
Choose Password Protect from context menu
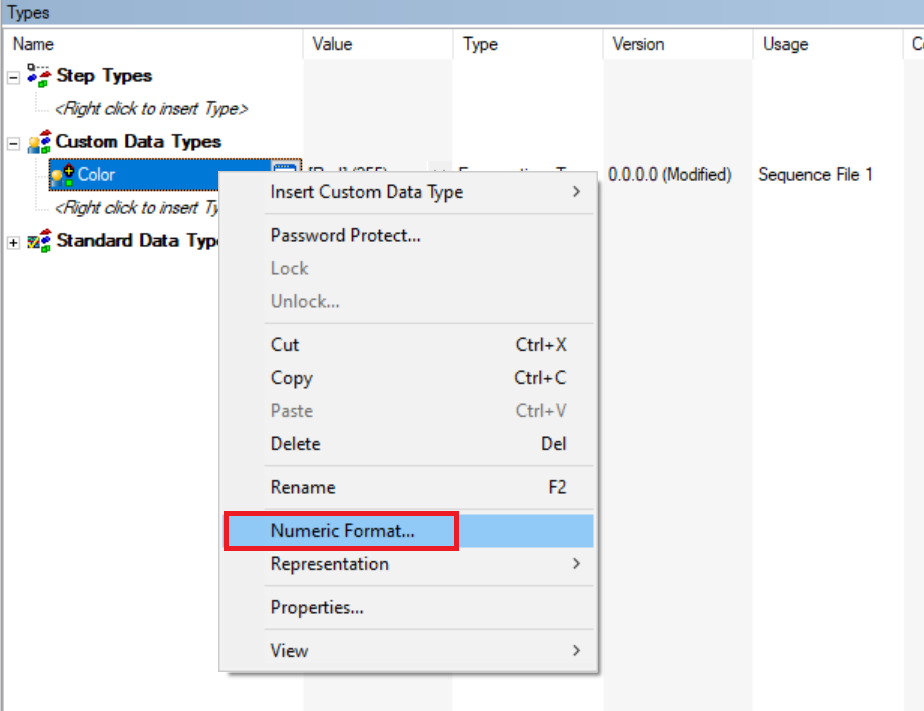coord(345,236)
